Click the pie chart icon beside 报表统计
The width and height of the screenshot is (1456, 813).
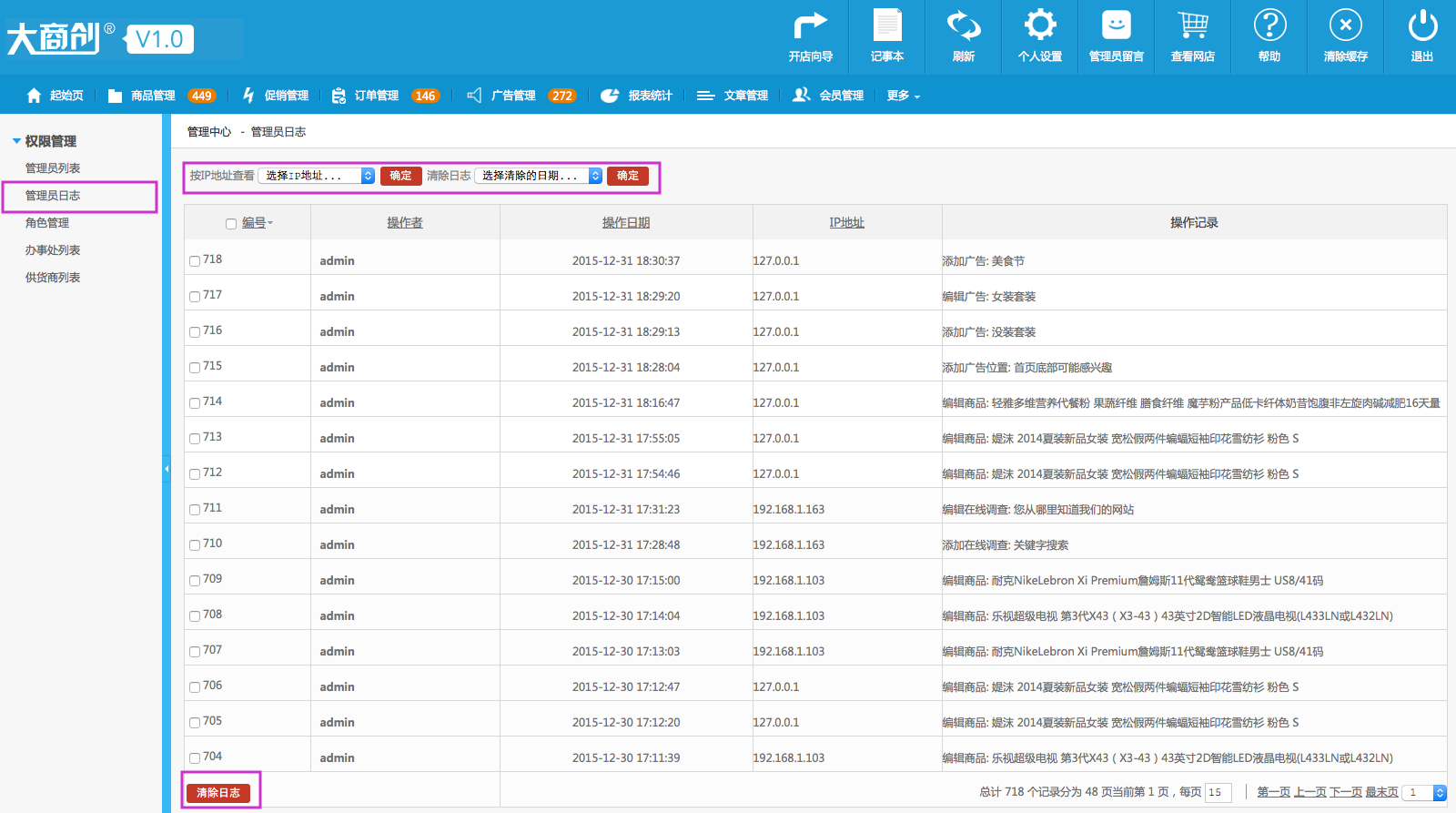610,95
